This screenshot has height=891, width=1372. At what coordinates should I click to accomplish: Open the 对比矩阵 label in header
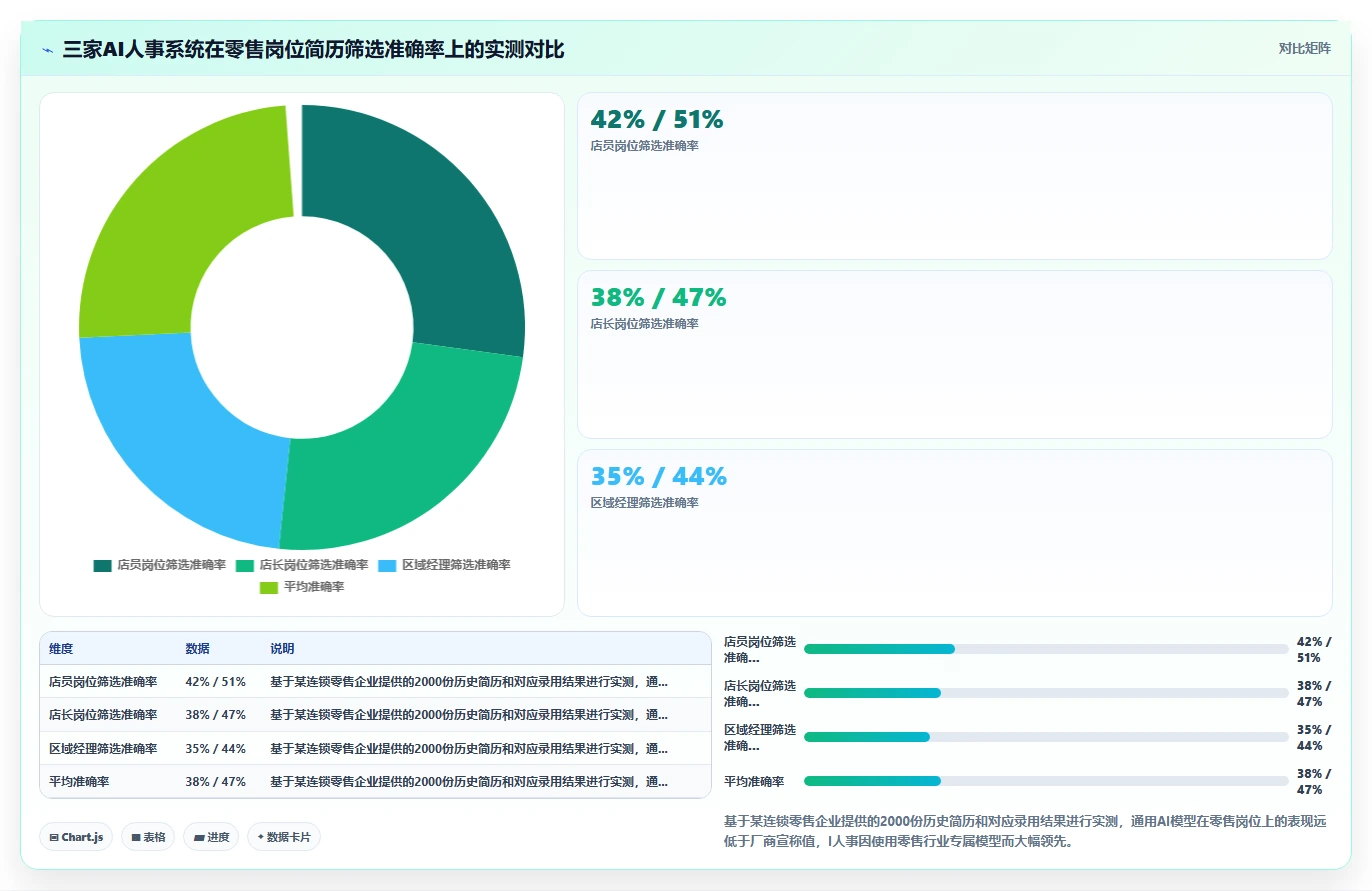tap(1304, 49)
